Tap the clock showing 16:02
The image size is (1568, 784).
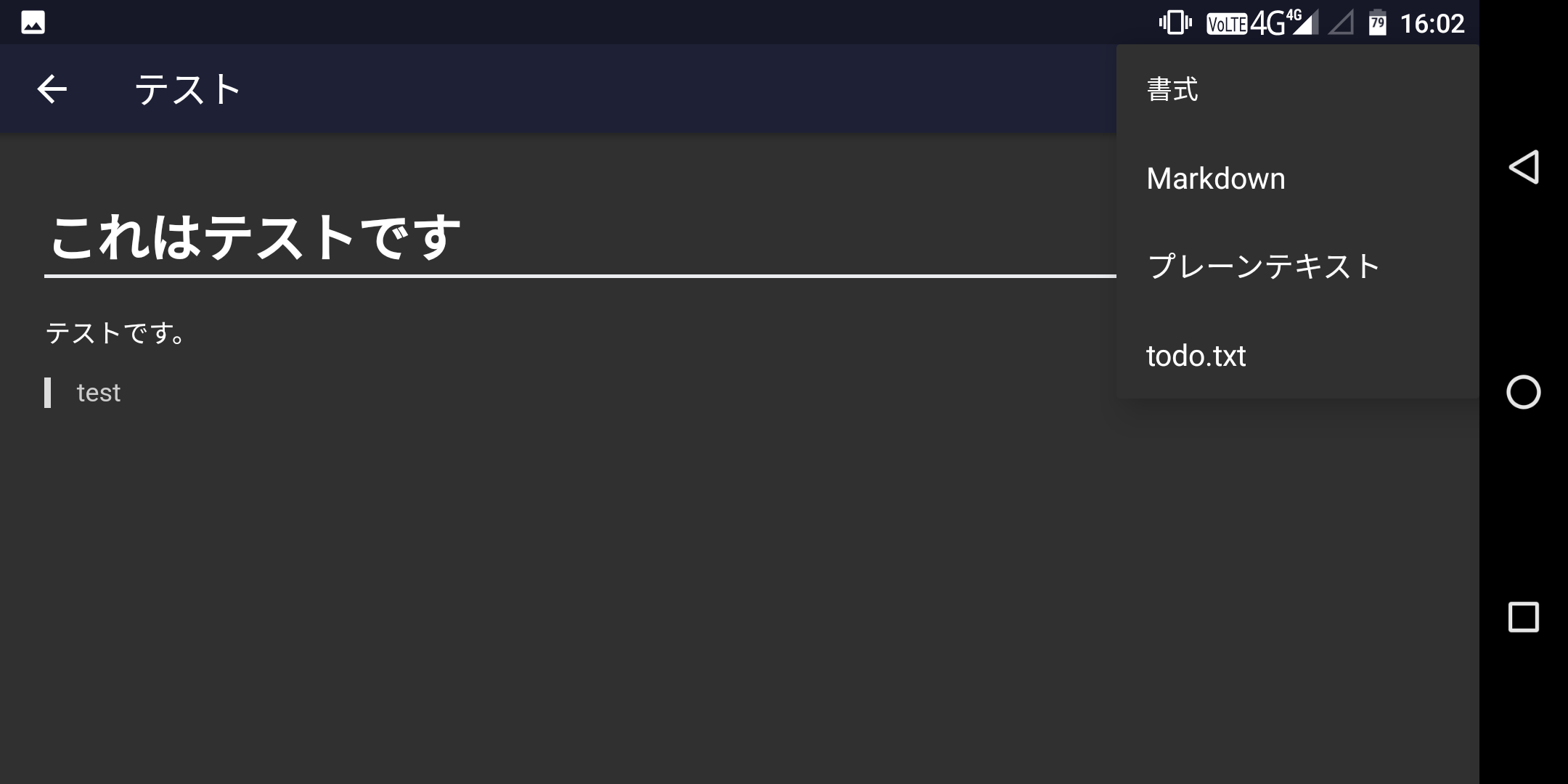(x=1432, y=23)
